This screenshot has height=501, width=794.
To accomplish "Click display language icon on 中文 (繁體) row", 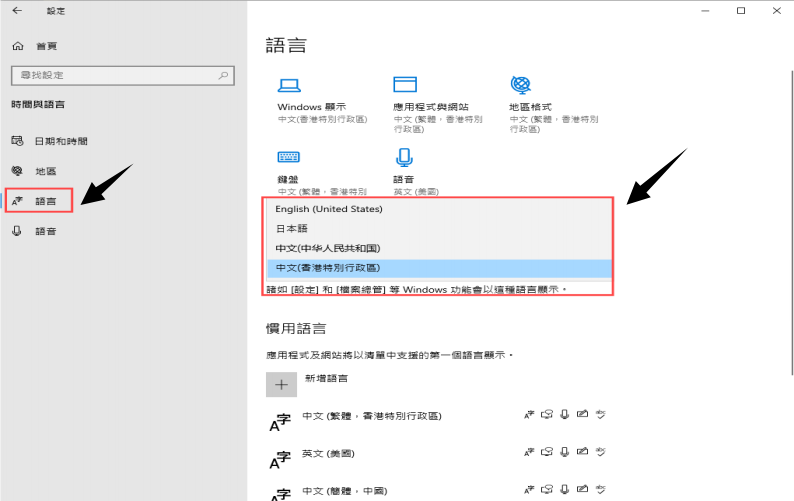I will click(x=529, y=415).
